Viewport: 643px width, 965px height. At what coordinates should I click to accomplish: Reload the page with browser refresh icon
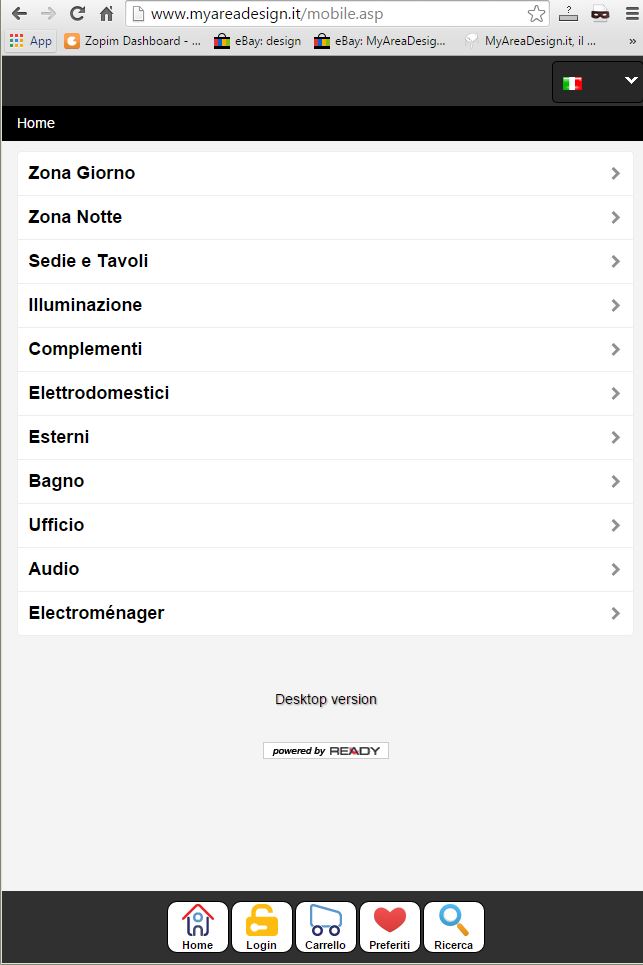[x=77, y=14]
